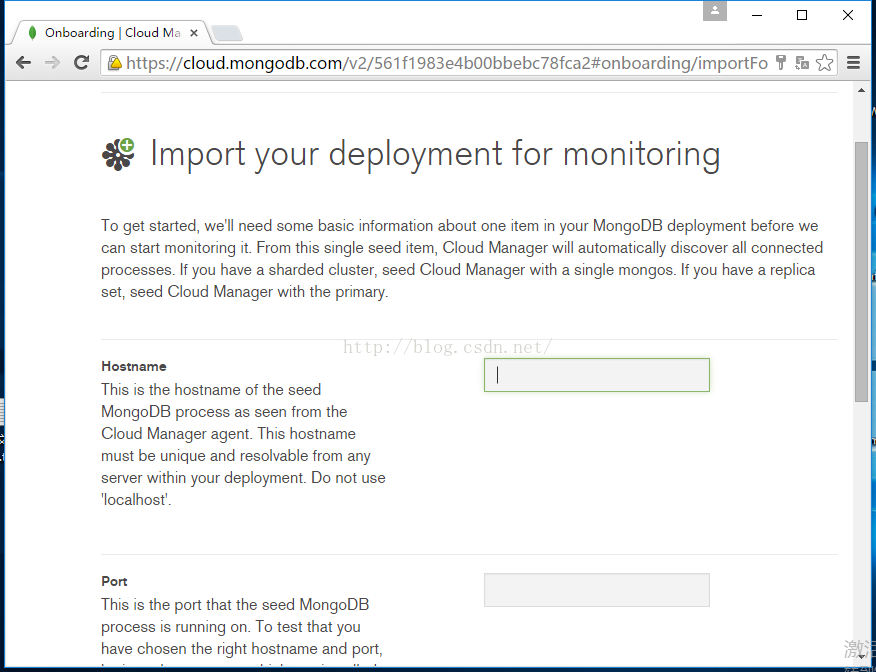Click the 'Hostname' label
Image resolution: width=876 pixels, height=672 pixels.
click(134, 366)
